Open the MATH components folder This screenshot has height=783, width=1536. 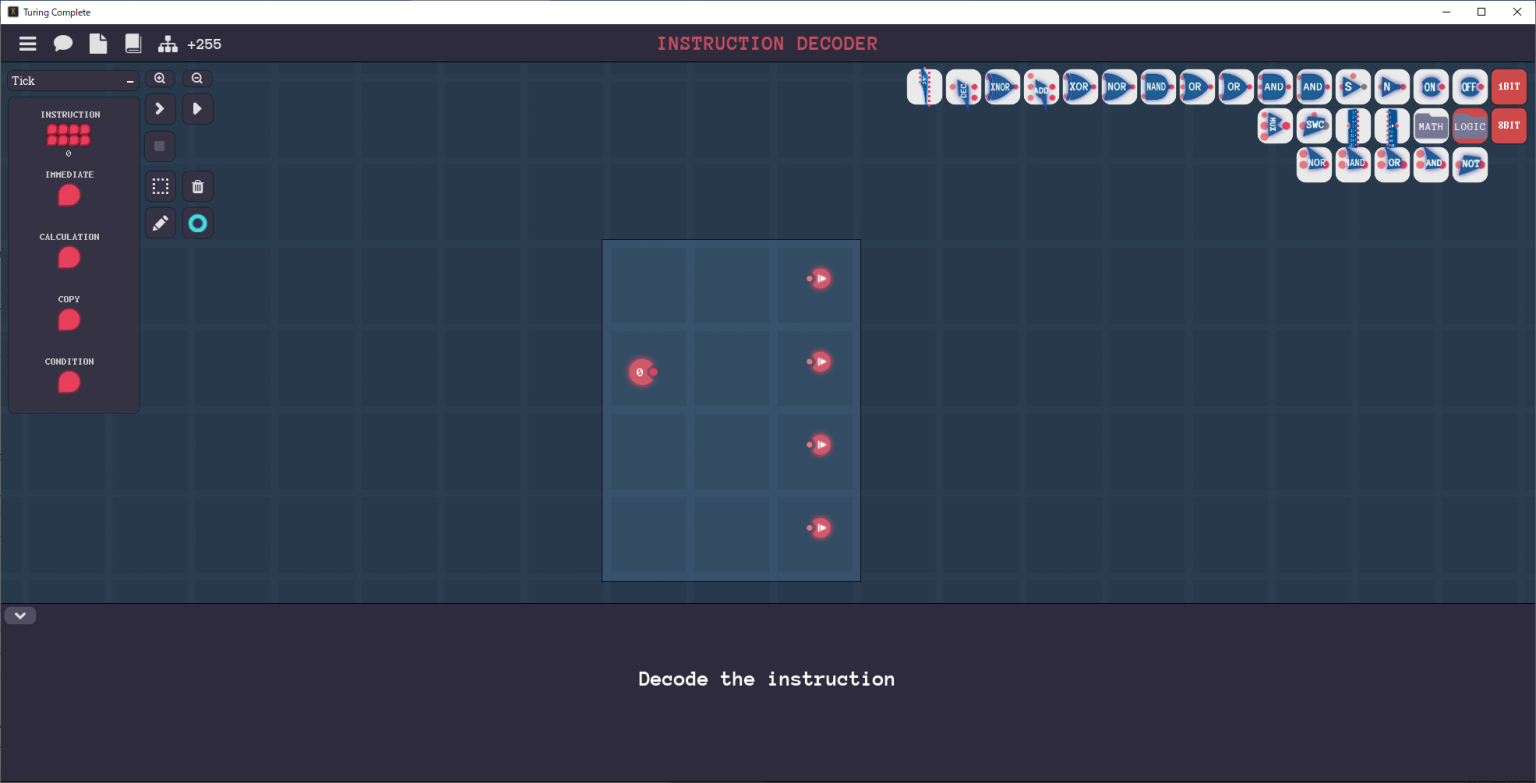pos(1431,125)
